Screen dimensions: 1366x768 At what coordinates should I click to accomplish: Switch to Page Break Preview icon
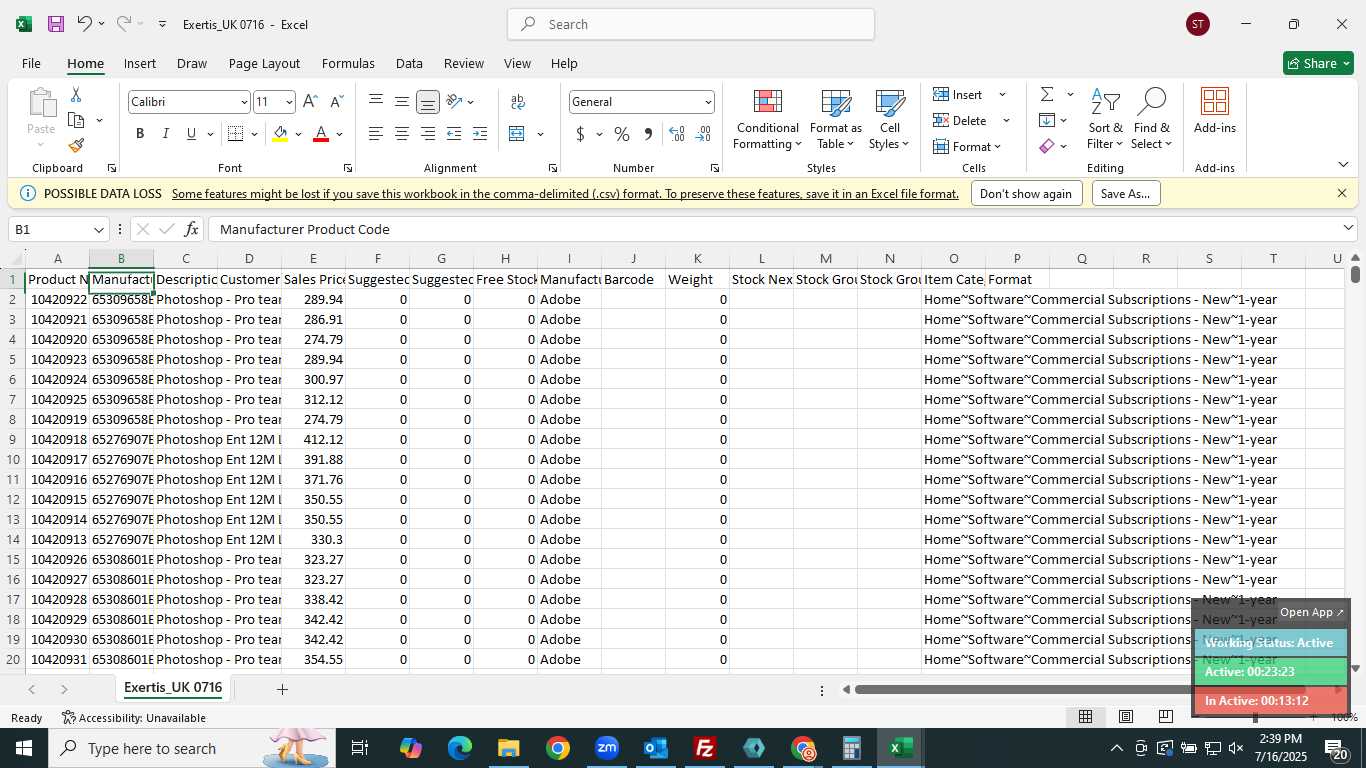pos(1165,716)
